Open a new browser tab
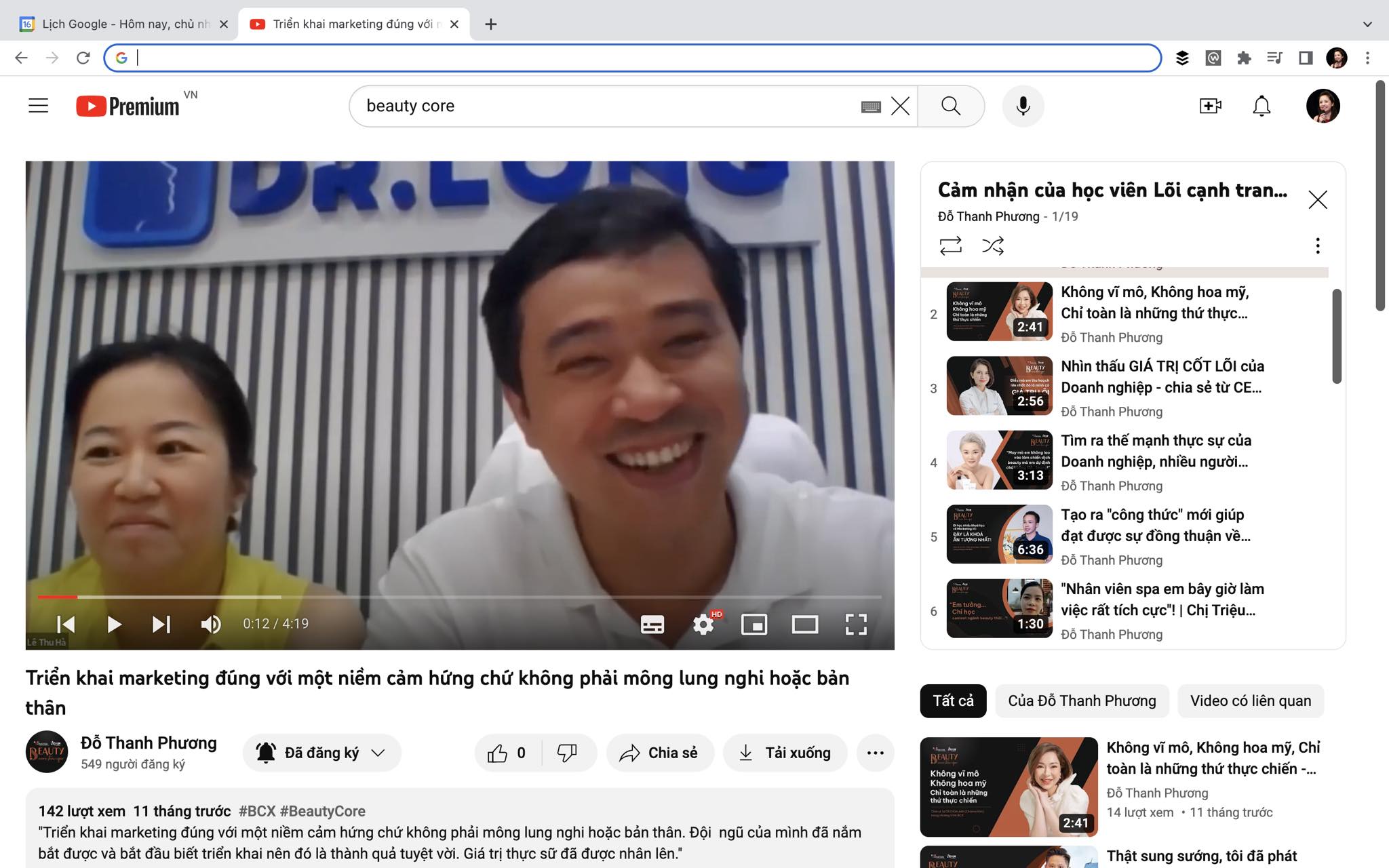 pyautogui.click(x=491, y=24)
